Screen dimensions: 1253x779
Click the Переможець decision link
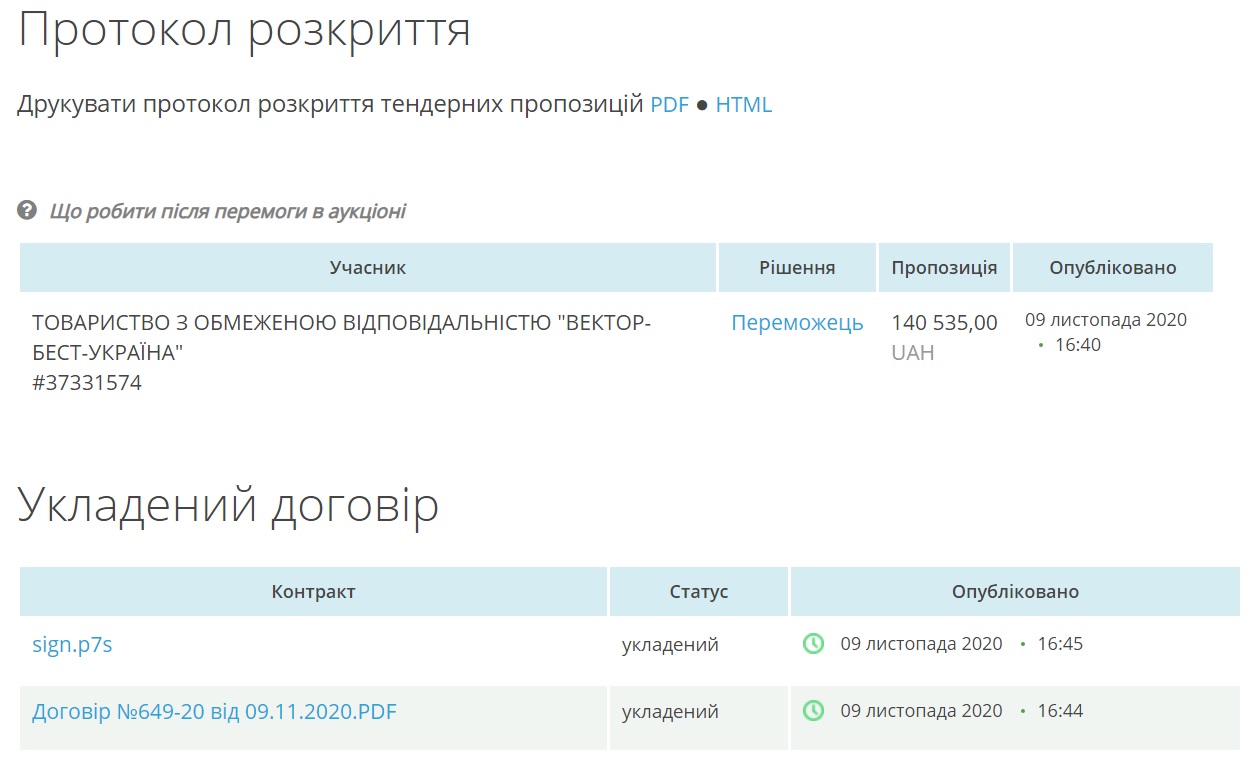point(797,323)
